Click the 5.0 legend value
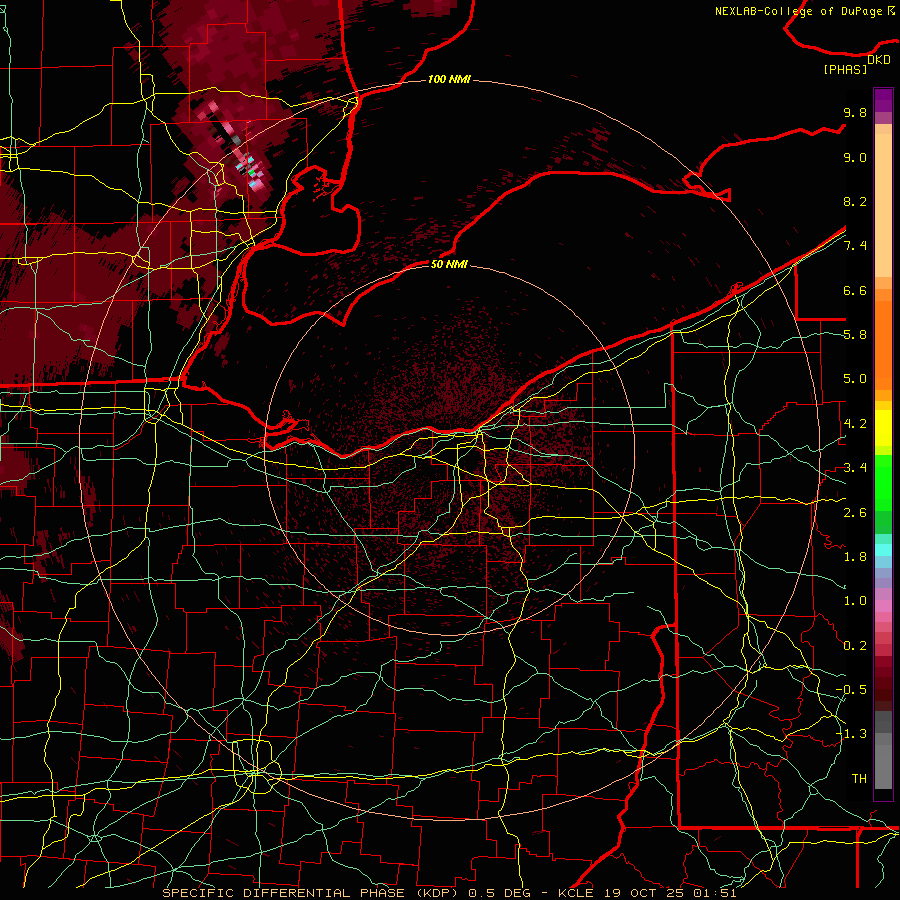This screenshot has width=900, height=900. pyautogui.click(x=855, y=379)
